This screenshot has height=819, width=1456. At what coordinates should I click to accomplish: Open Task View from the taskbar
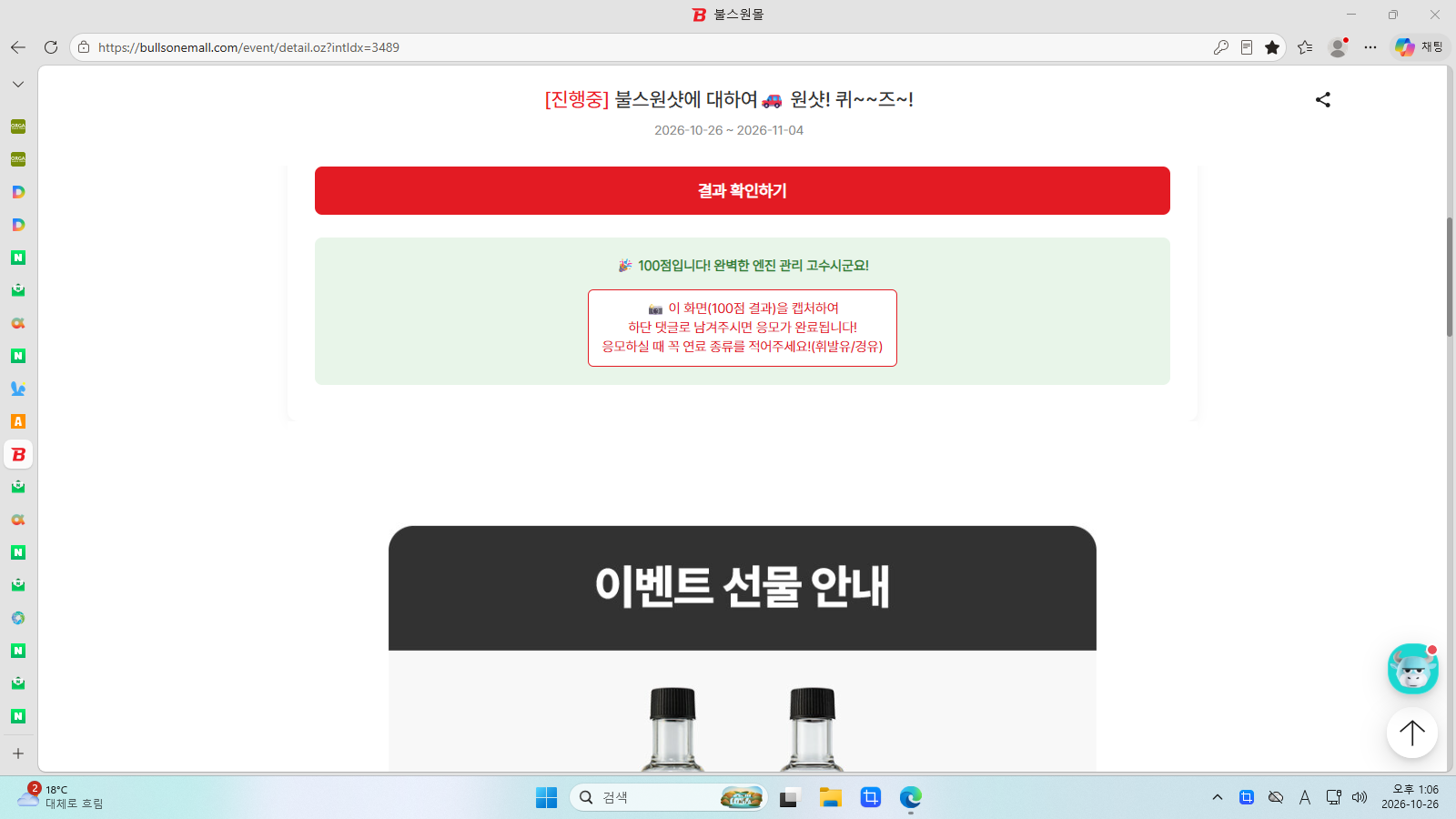[789, 797]
